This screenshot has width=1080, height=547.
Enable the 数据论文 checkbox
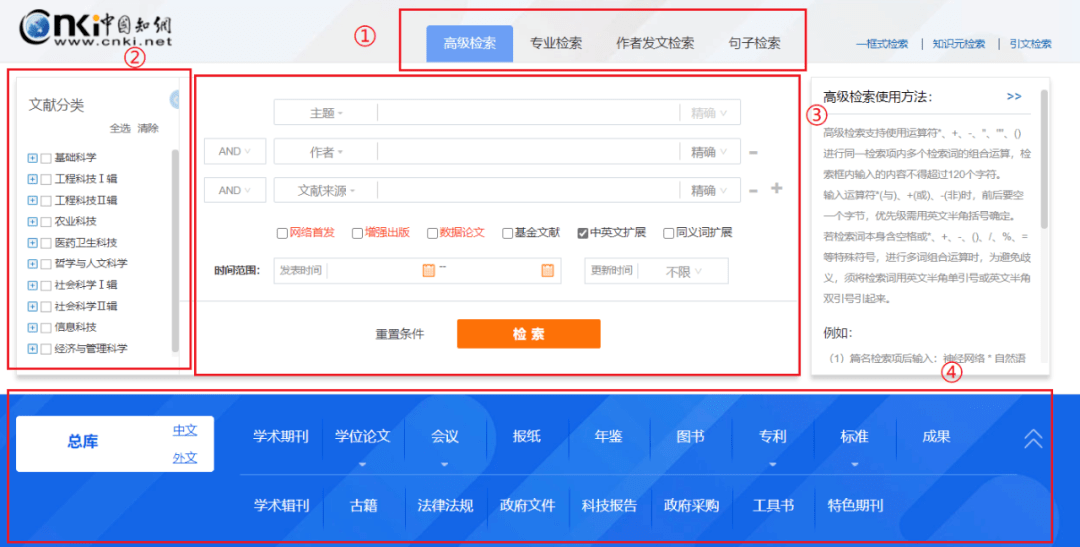point(433,234)
